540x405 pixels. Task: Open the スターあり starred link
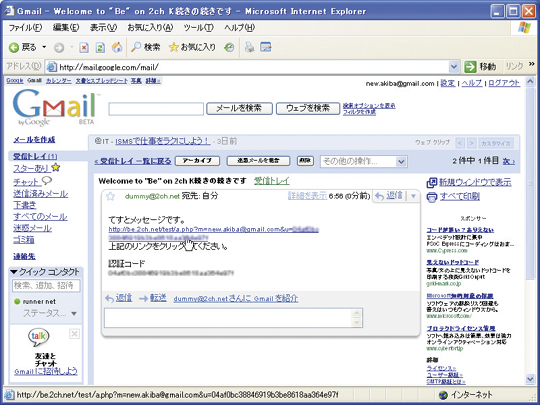coord(32,168)
